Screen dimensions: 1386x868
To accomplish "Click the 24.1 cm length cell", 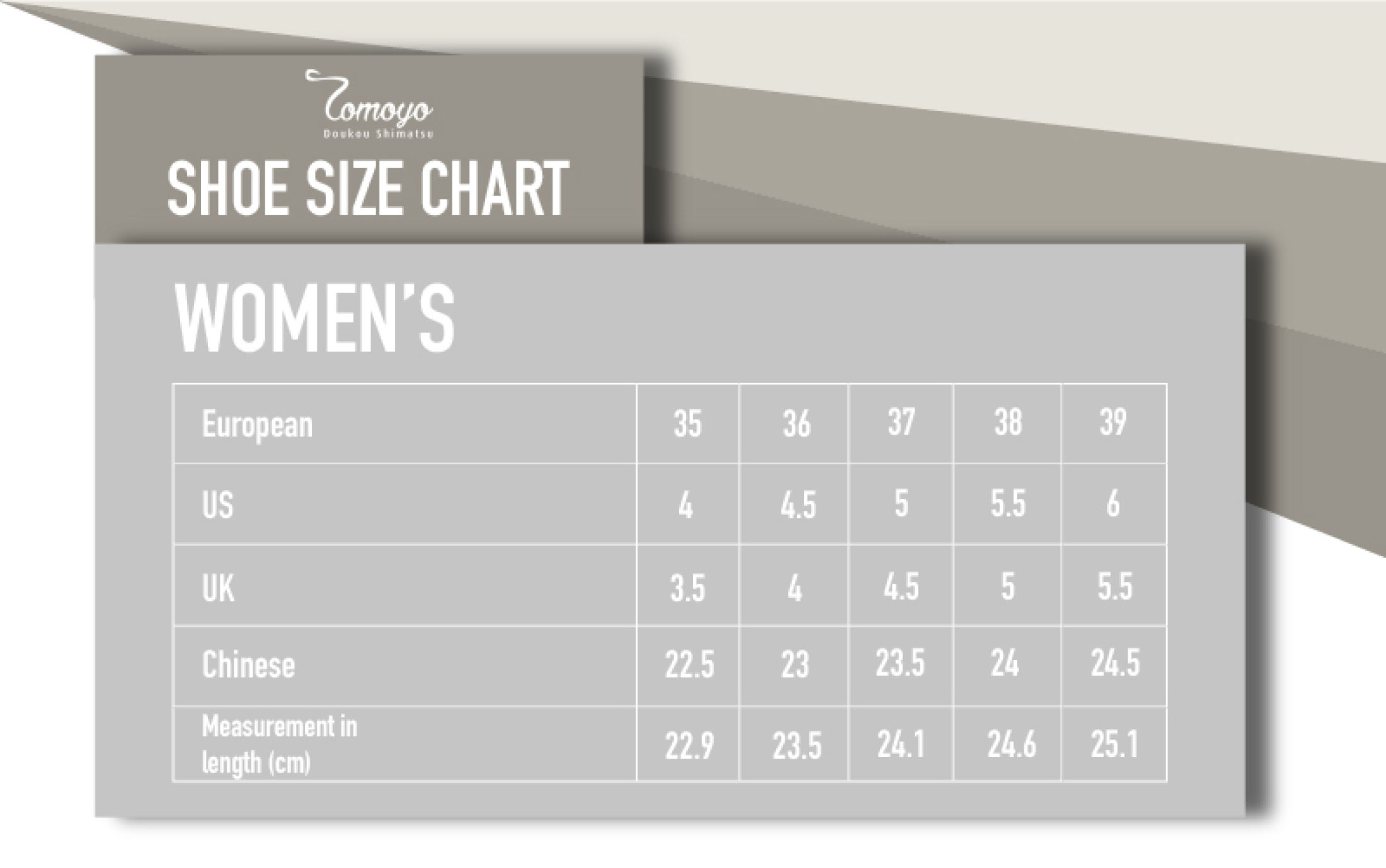I will 901,745.
